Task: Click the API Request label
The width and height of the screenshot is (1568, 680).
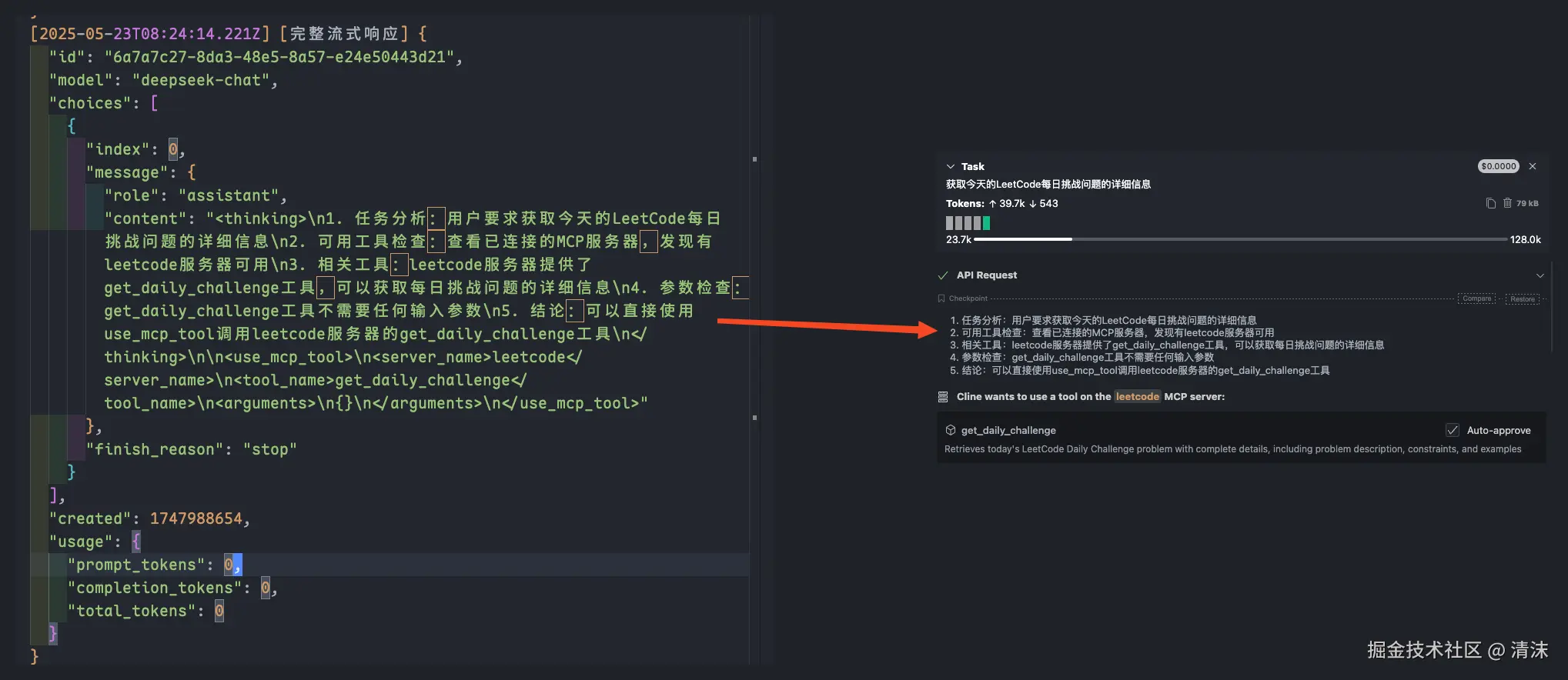Action: (x=987, y=275)
